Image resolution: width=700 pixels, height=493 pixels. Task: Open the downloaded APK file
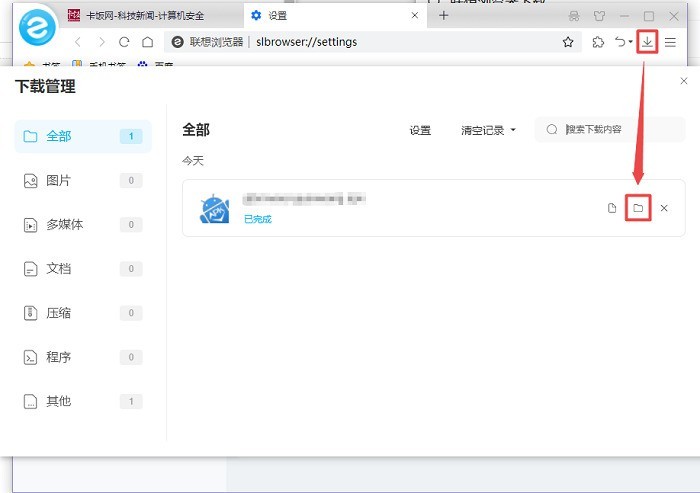click(612, 208)
